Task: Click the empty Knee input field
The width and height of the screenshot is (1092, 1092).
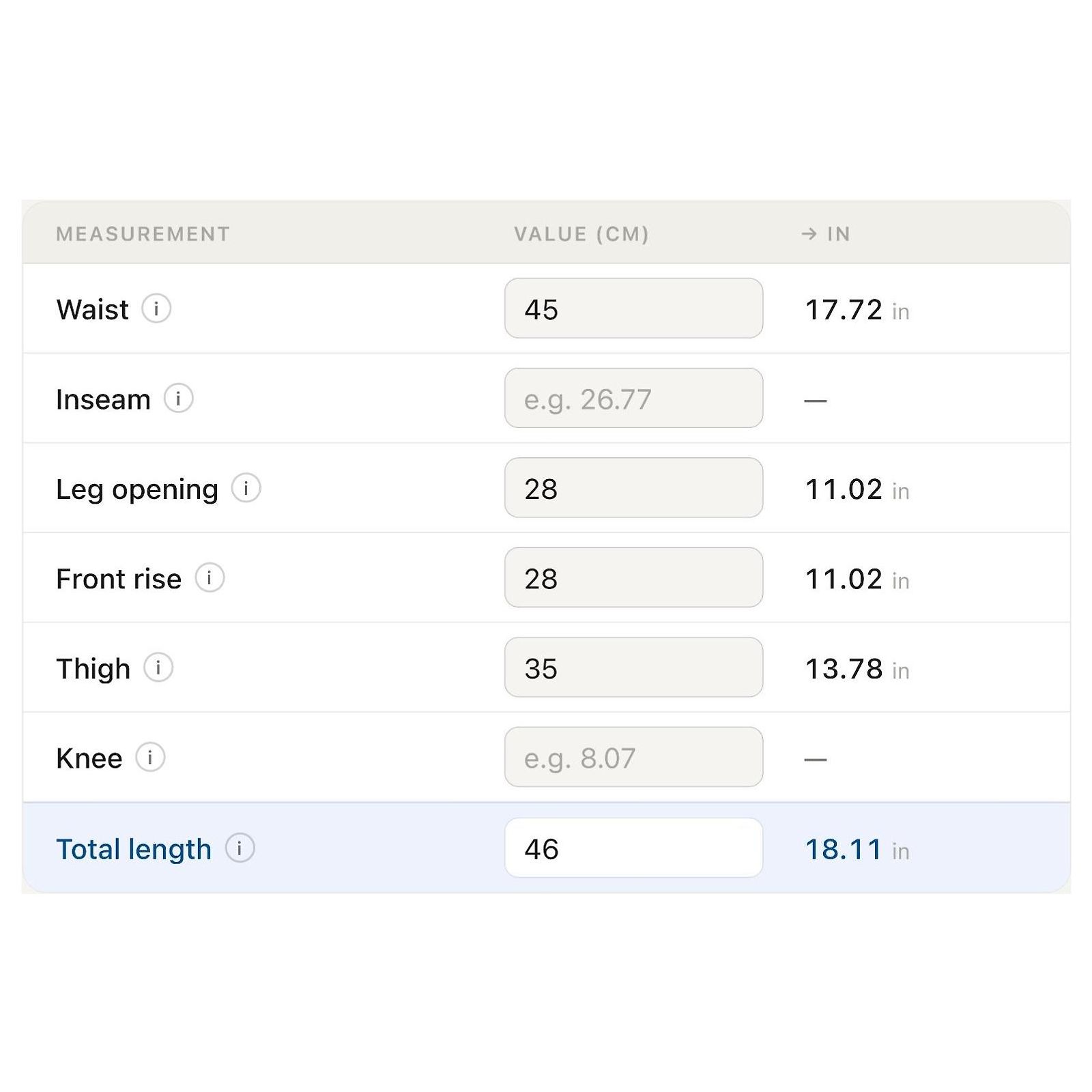Action: click(x=633, y=757)
